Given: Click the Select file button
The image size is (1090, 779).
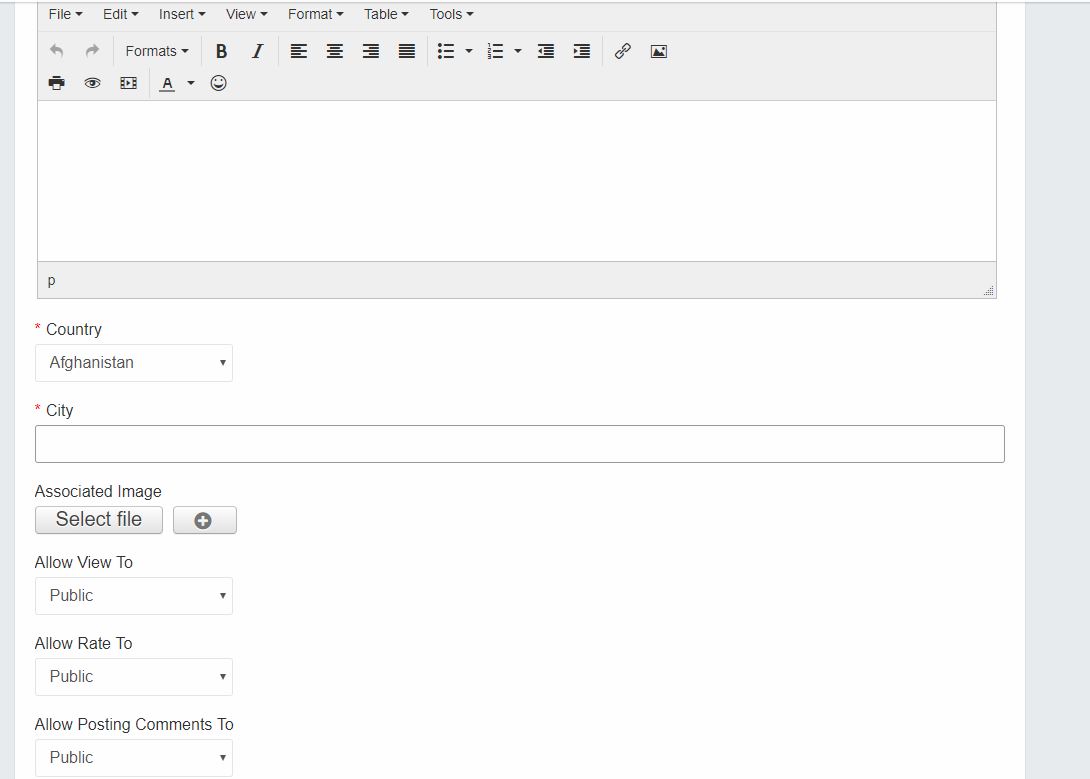Looking at the screenshot, I should tap(98, 520).
